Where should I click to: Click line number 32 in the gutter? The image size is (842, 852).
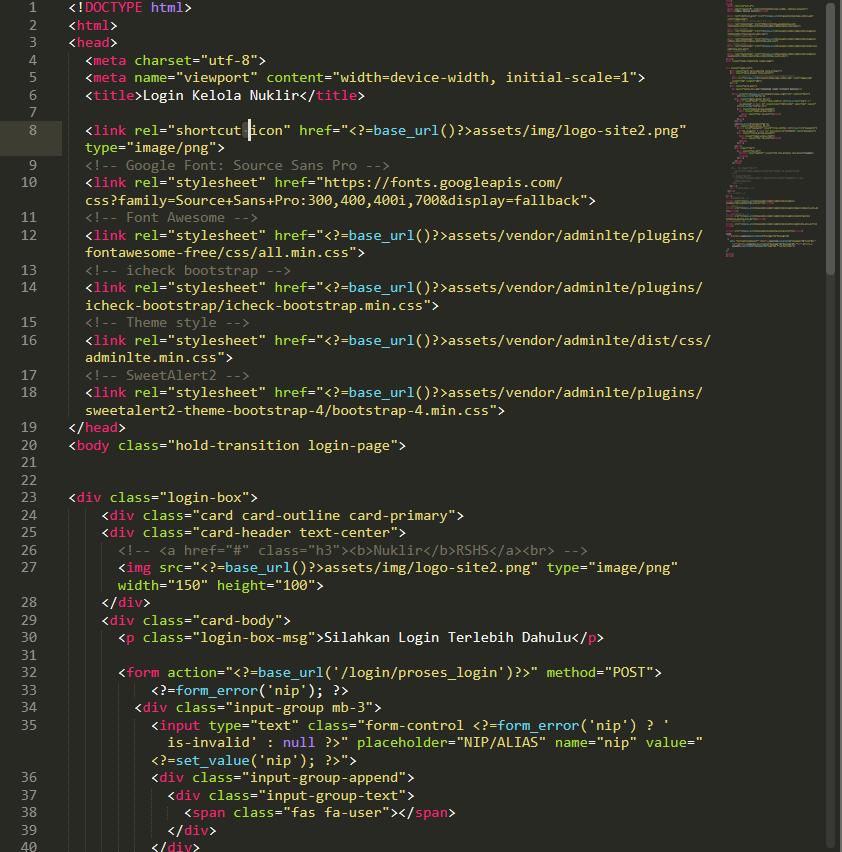pos(29,673)
